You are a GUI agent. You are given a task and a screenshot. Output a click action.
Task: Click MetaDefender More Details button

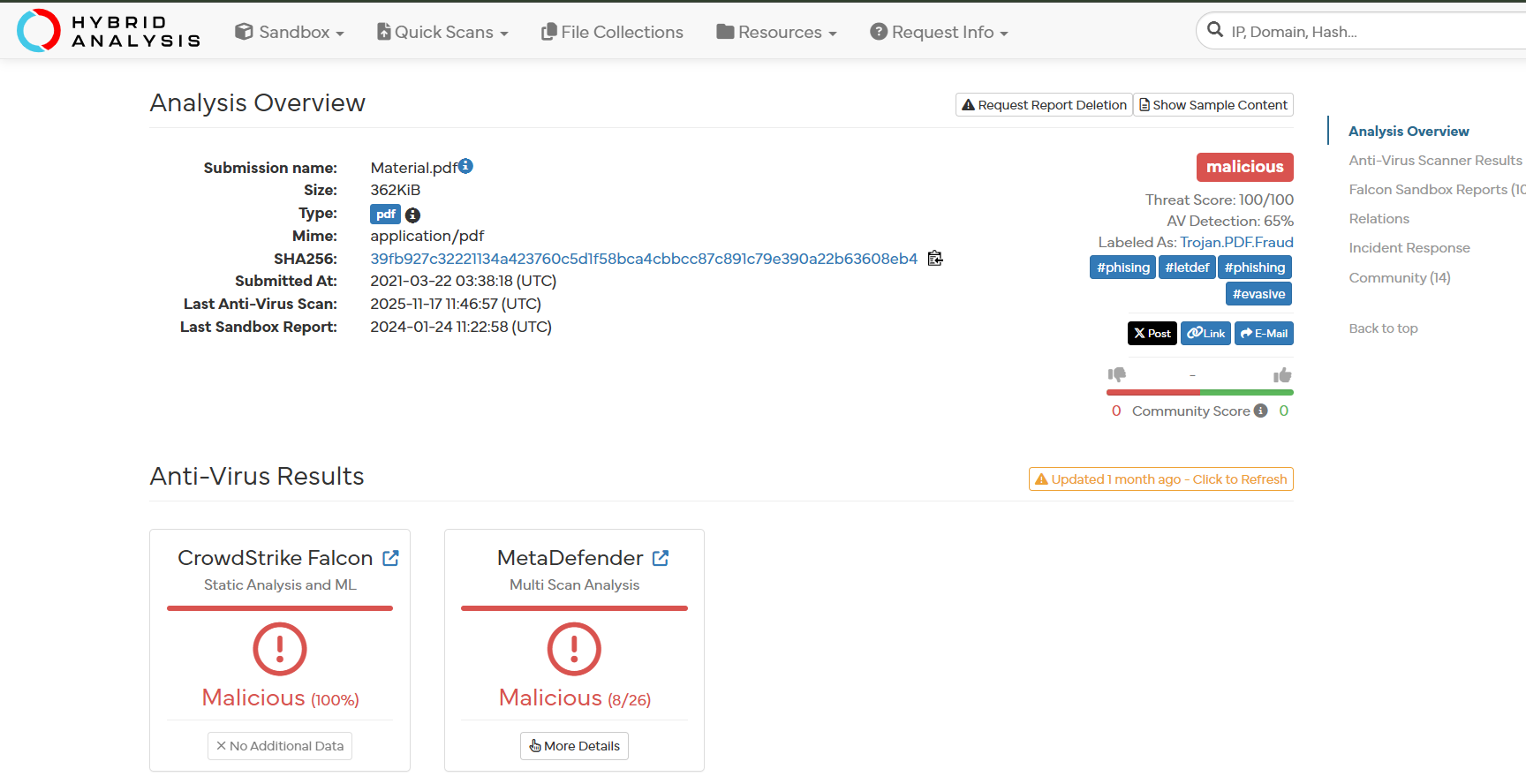click(x=574, y=746)
